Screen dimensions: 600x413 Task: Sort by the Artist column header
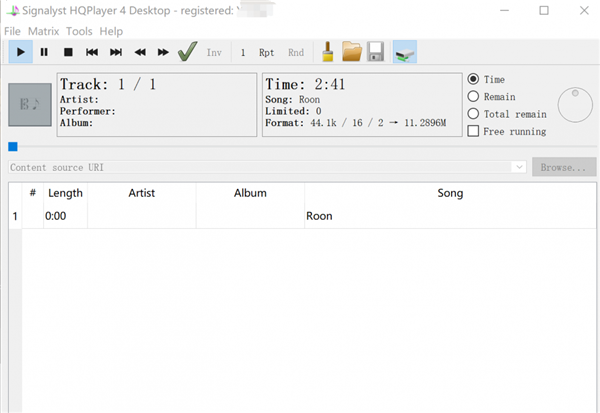pyautogui.click(x=142, y=193)
